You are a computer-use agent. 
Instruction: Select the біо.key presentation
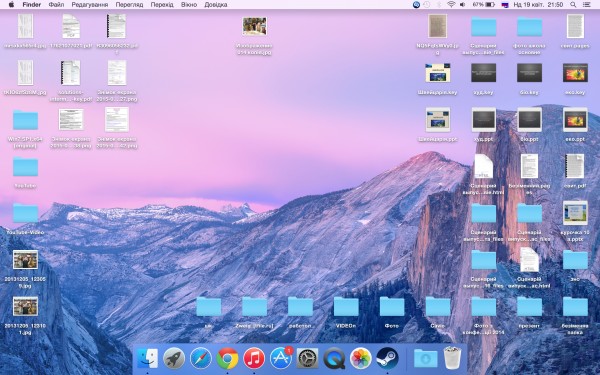pos(529,73)
